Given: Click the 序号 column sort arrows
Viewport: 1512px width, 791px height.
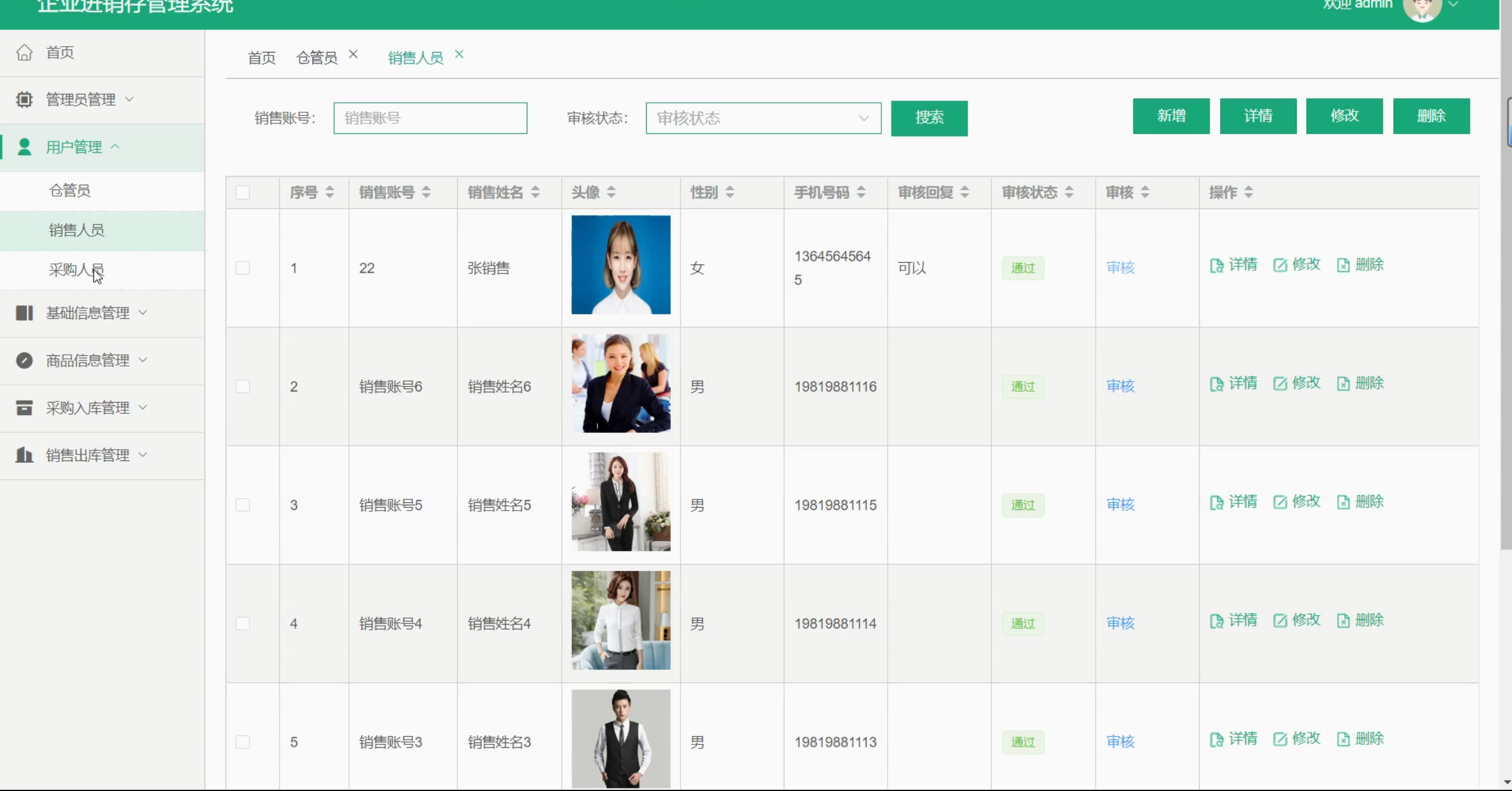Looking at the screenshot, I should click(330, 192).
